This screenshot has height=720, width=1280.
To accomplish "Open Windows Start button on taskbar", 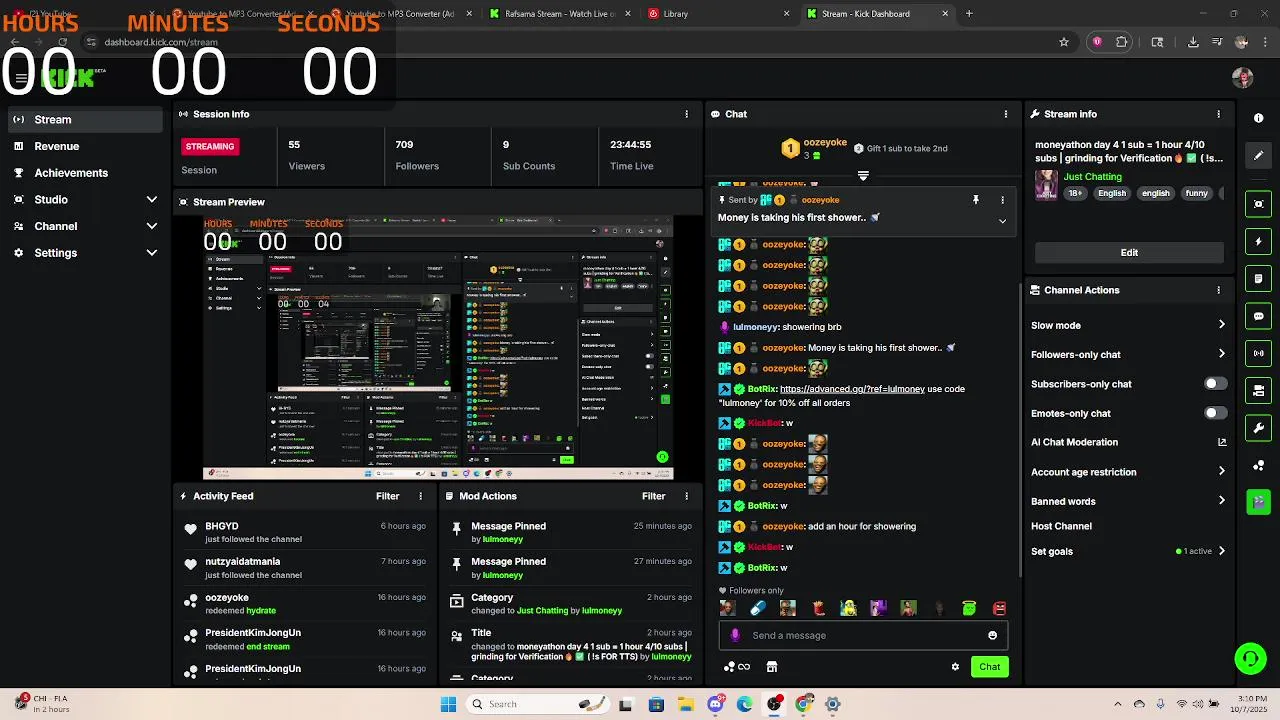I will pos(448,704).
